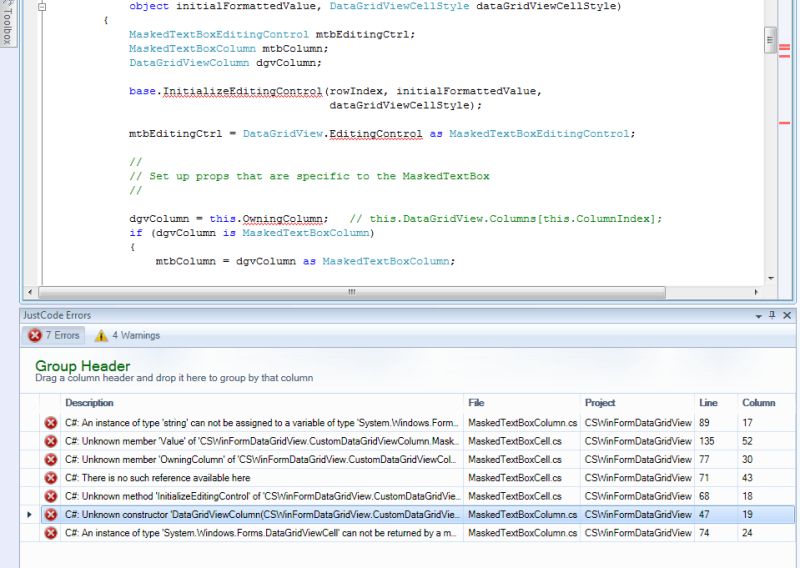Sort by File column header

(x=521, y=403)
